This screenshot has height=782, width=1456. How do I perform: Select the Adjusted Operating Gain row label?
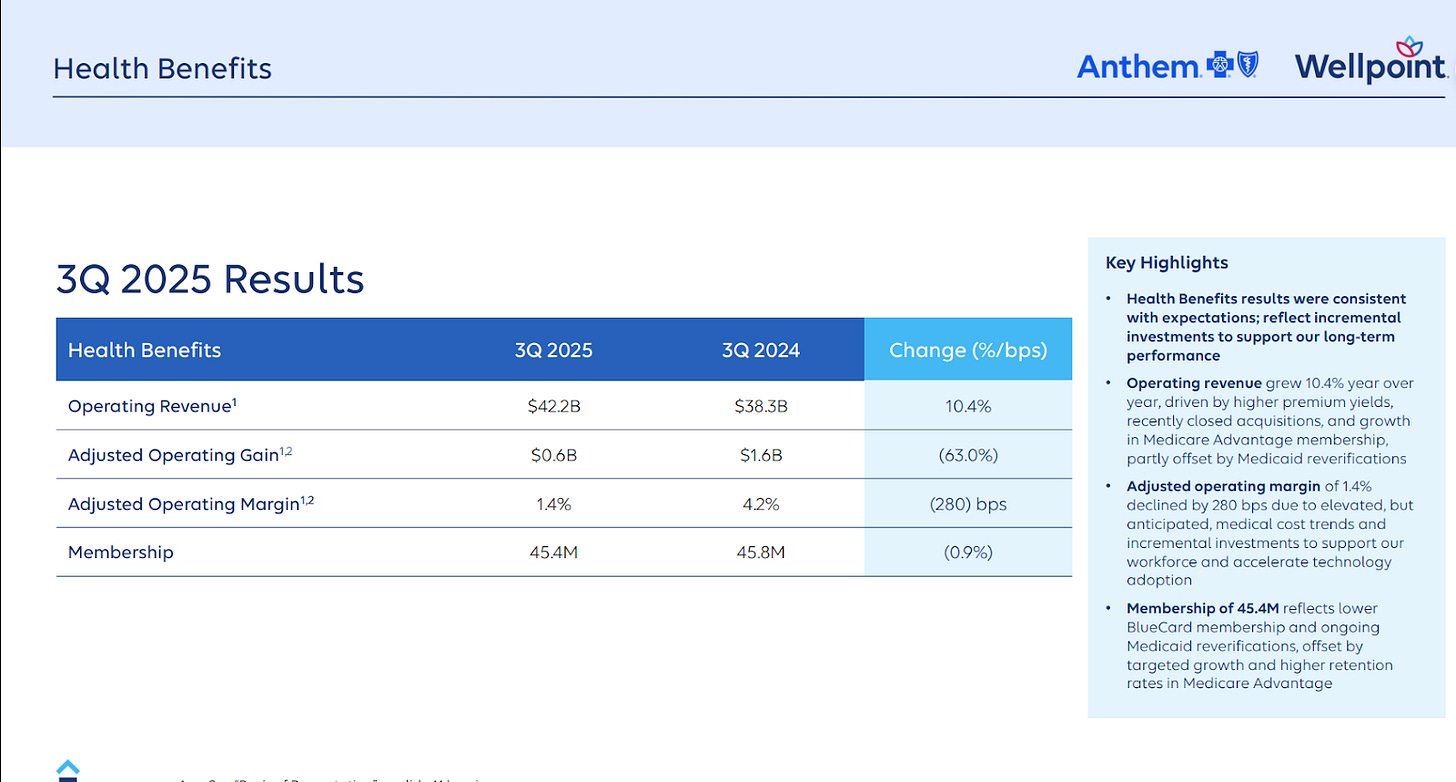[180, 455]
